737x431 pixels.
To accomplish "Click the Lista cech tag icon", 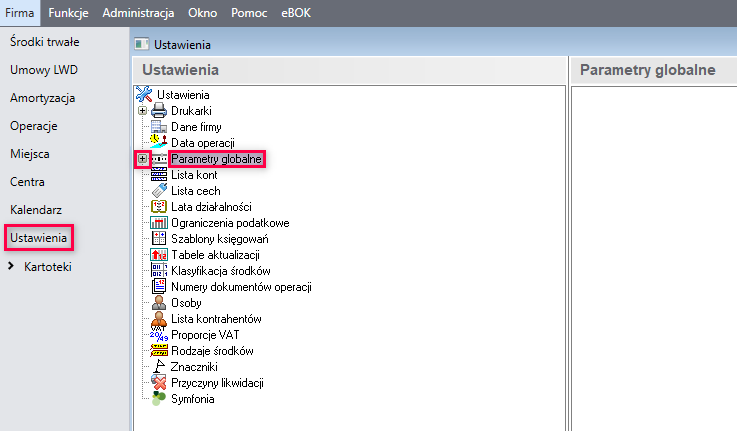I will click(159, 191).
